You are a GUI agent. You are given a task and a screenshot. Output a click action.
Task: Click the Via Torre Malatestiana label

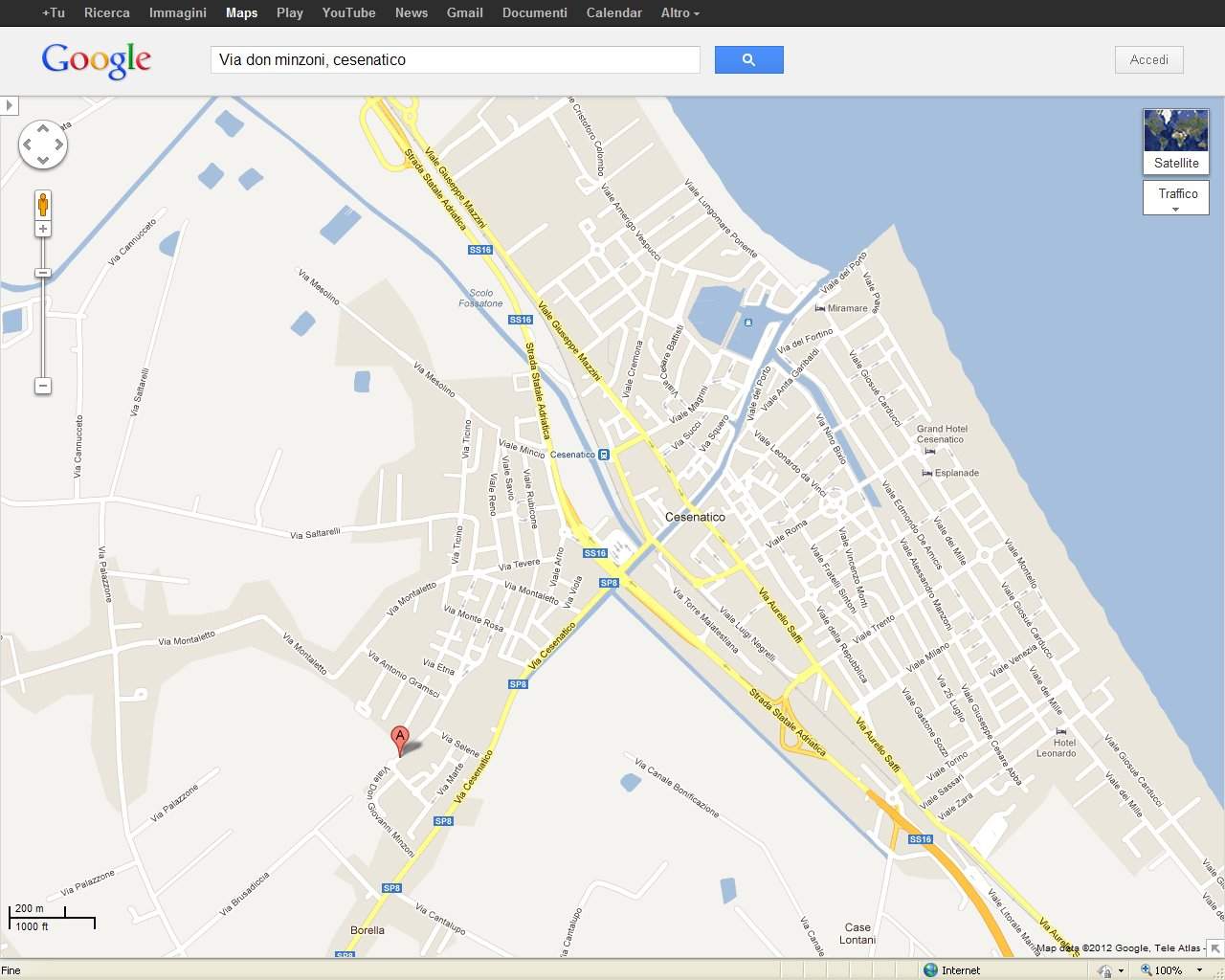704,621
